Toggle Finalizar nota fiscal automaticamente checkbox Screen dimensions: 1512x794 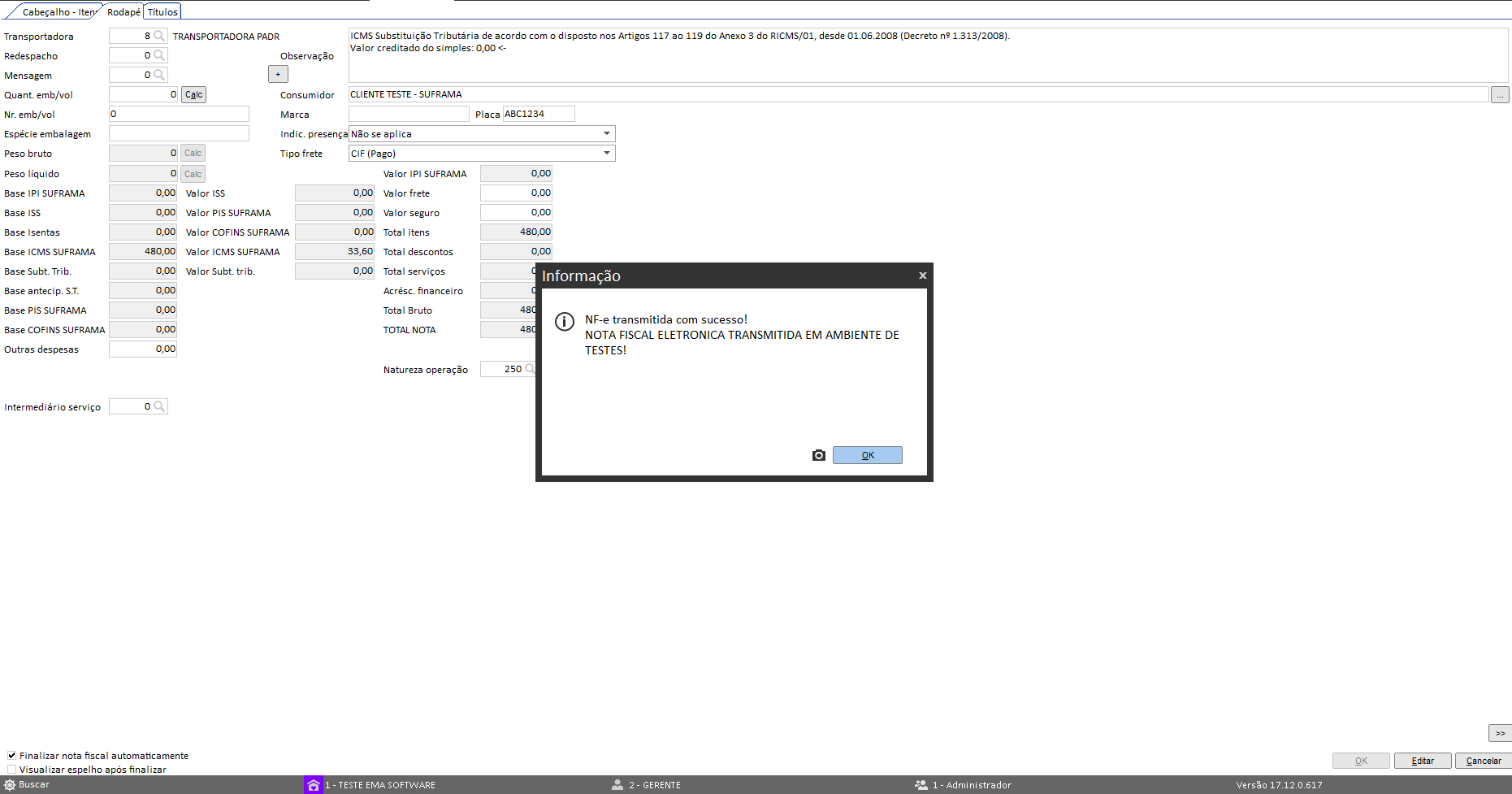coord(11,756)
